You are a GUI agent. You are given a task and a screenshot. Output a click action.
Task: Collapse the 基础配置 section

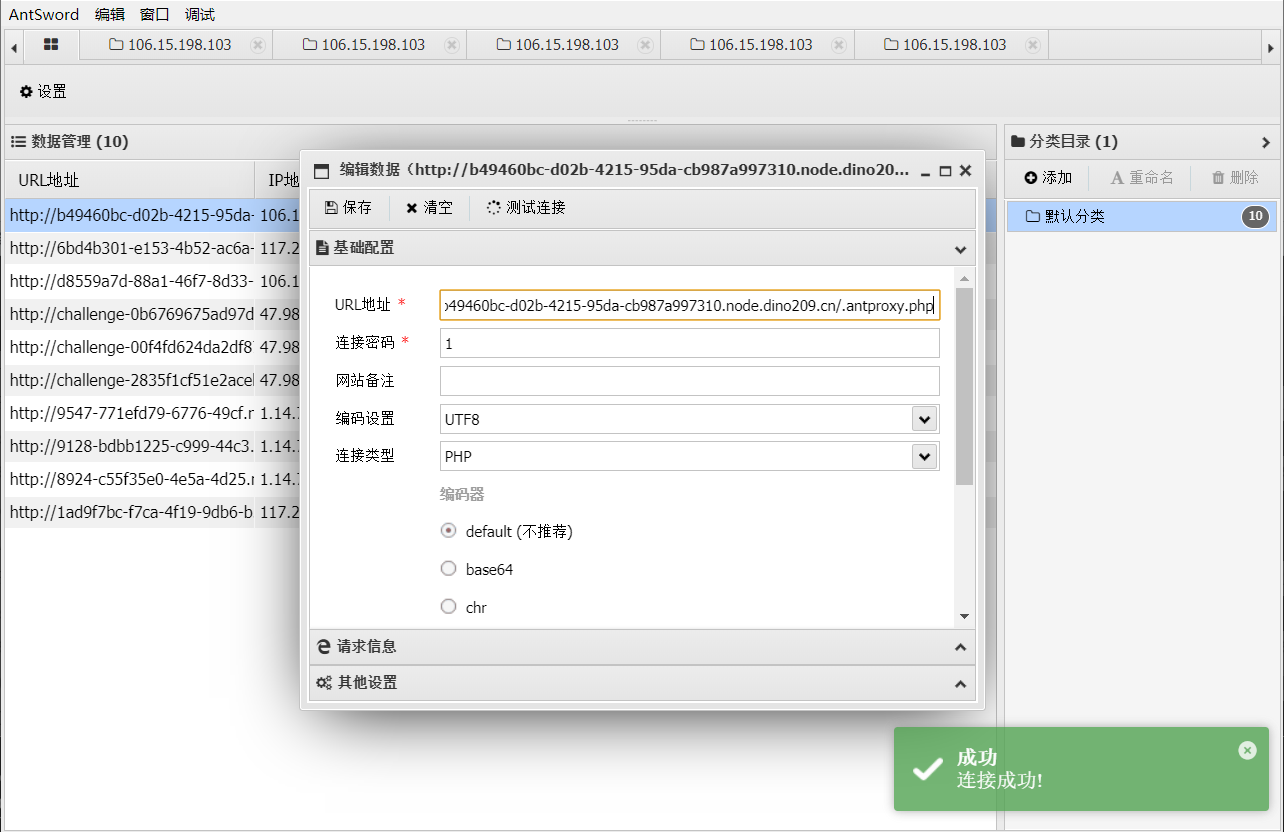pos(960,249)
